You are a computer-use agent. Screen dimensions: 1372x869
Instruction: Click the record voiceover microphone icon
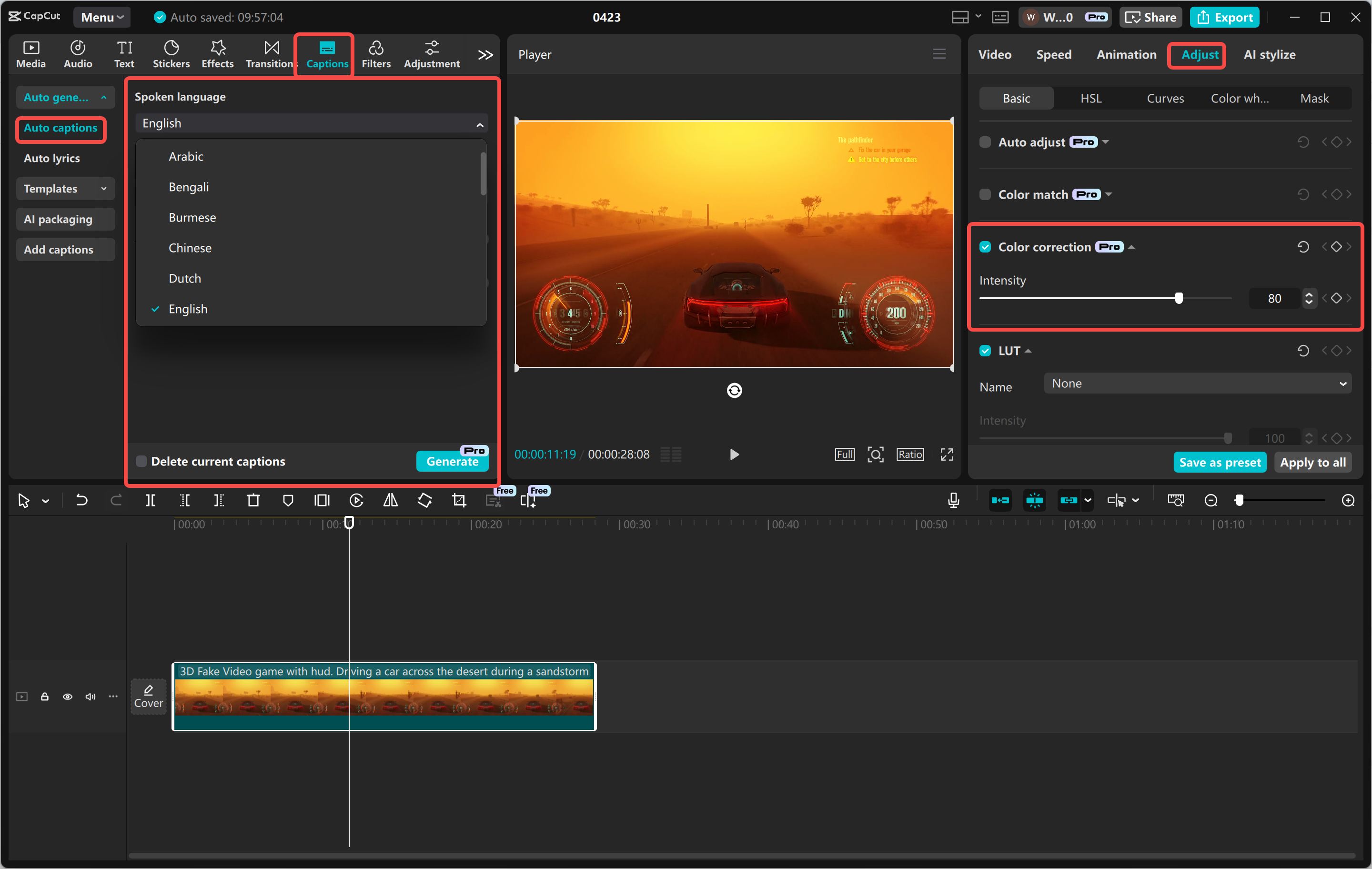[x=953, y=500]
